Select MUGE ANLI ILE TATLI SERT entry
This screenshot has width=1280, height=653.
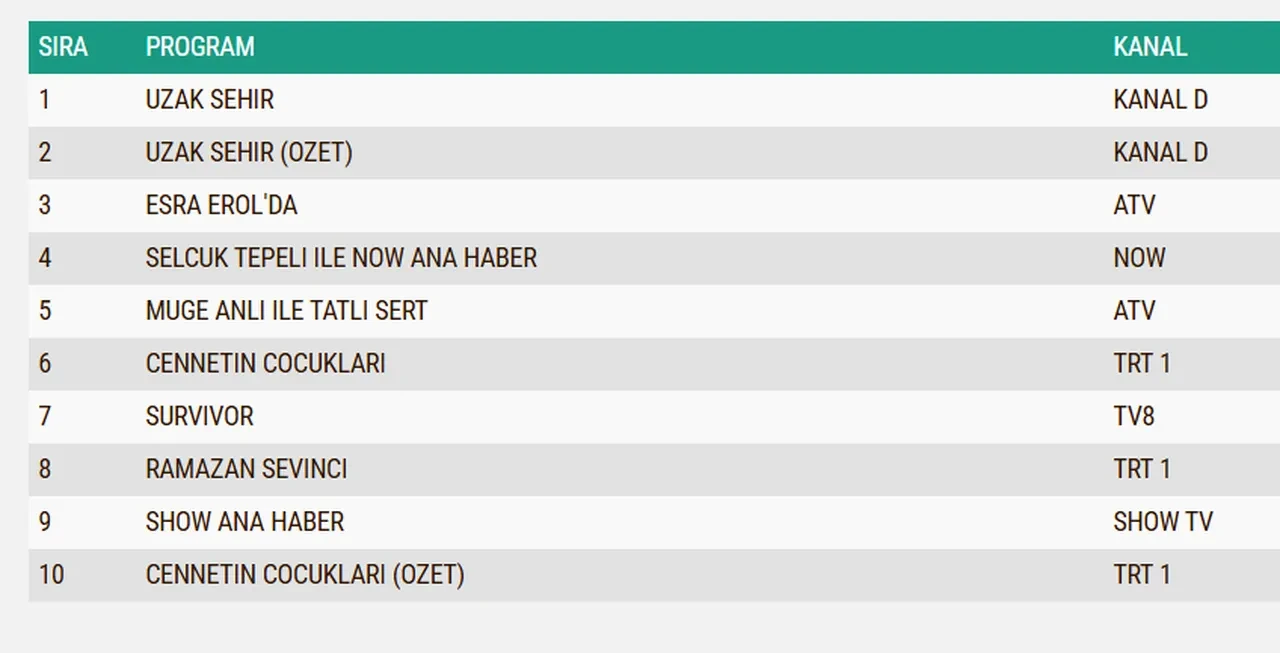click(286, 311)
